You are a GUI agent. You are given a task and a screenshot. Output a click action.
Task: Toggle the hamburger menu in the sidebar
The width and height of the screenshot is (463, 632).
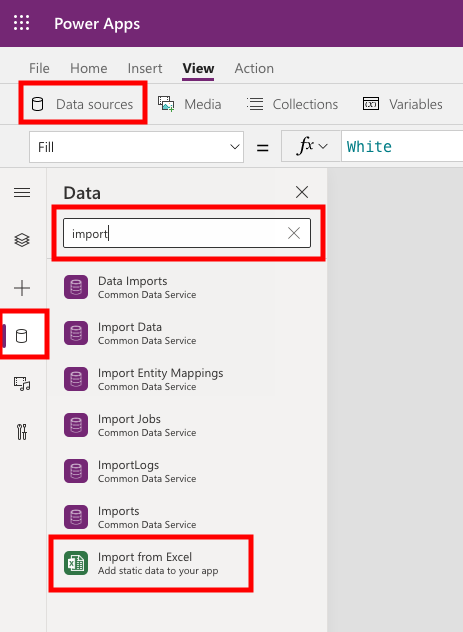(x=22, y=193)
